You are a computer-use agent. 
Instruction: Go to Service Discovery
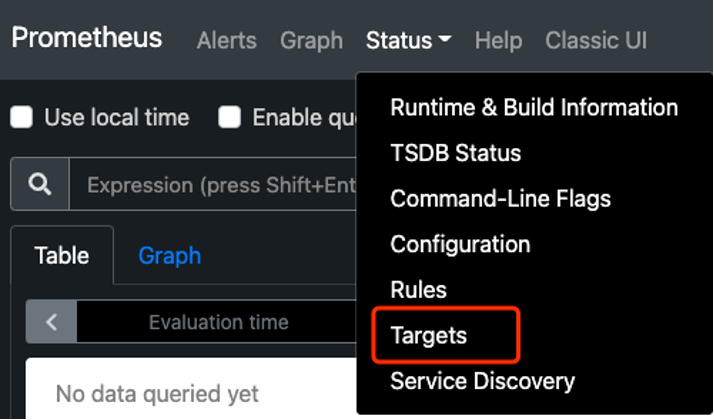point(482,381)
